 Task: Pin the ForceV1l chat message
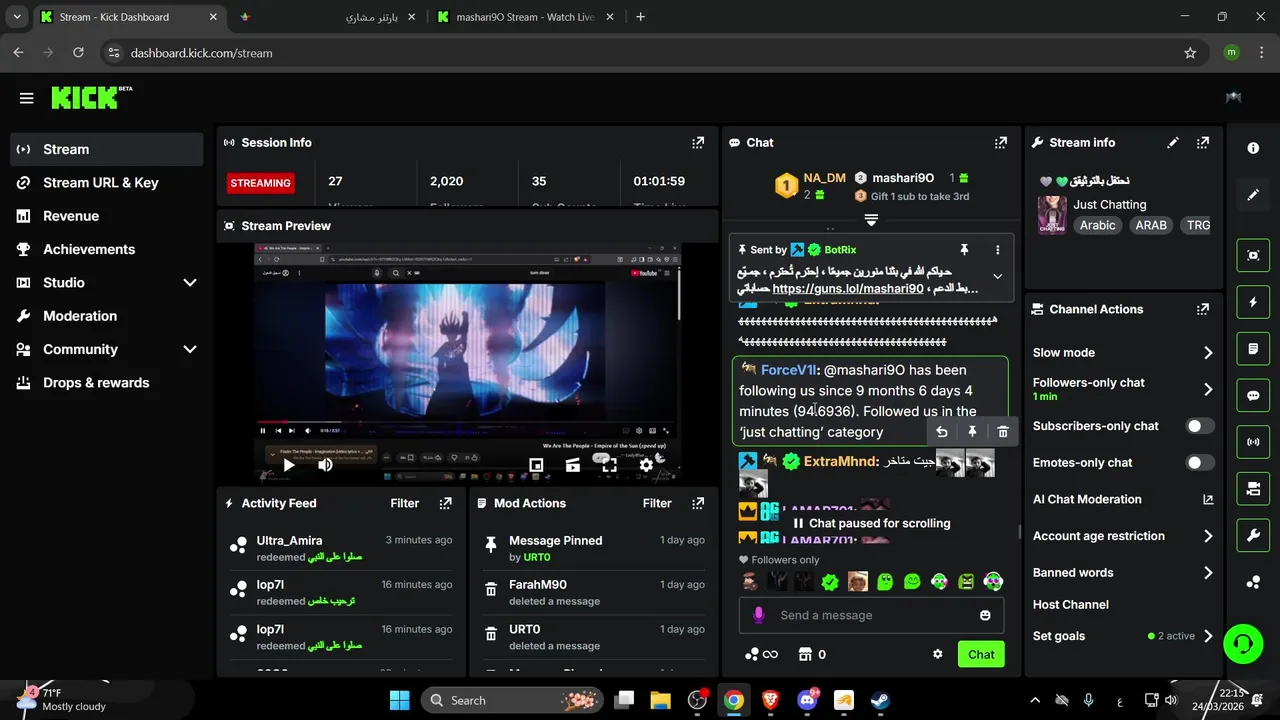coord(972,432)
